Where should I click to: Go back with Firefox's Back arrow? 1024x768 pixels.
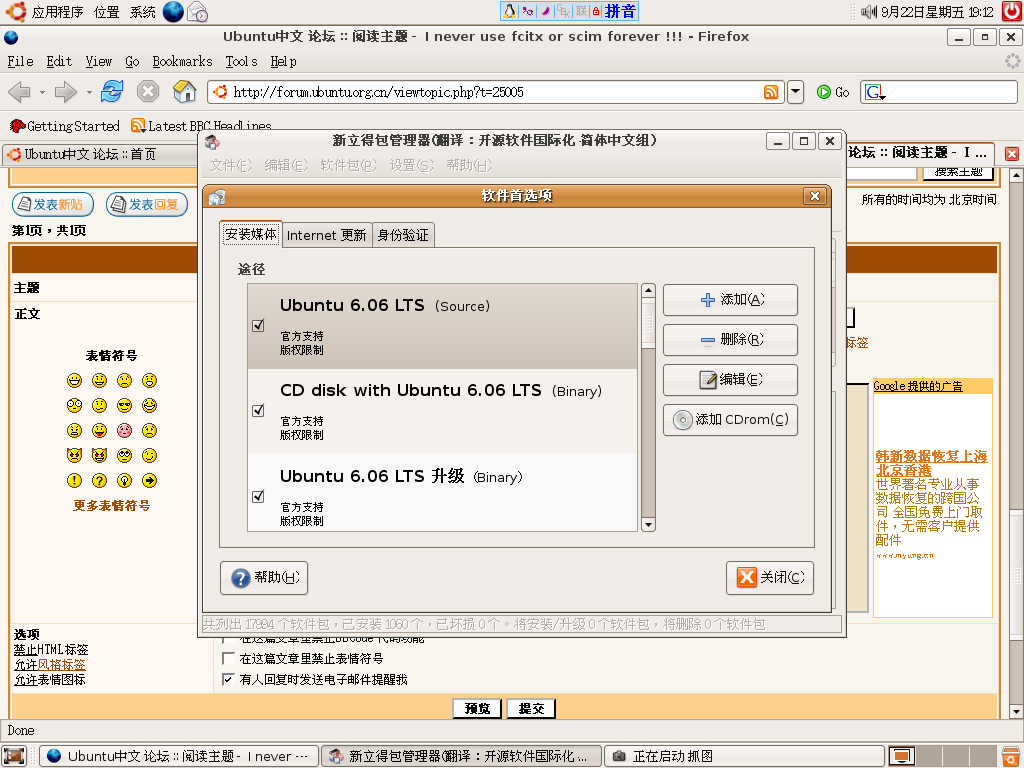[x=20, y=92]
